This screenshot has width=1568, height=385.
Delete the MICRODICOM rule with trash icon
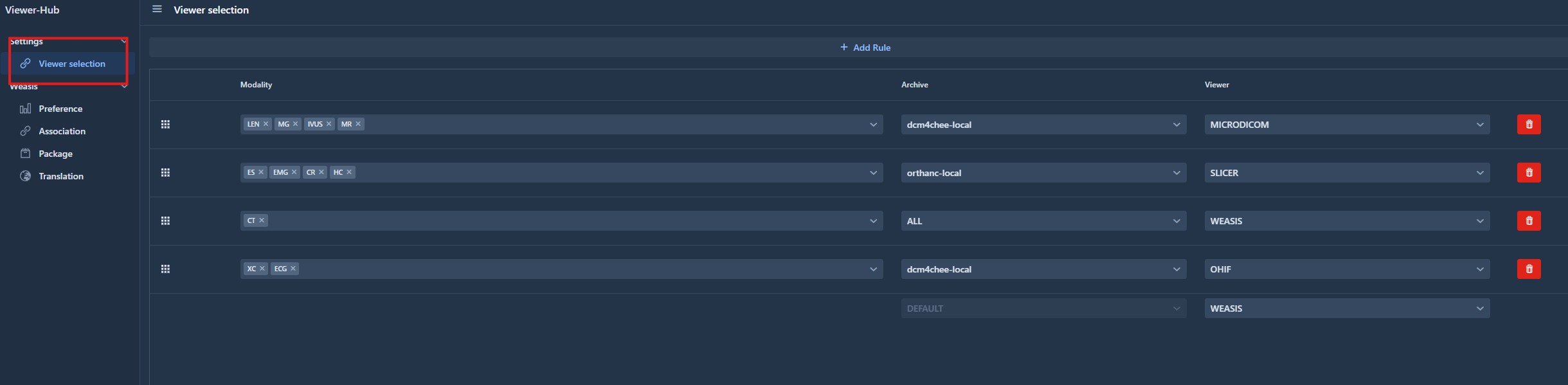[1529, 125]
